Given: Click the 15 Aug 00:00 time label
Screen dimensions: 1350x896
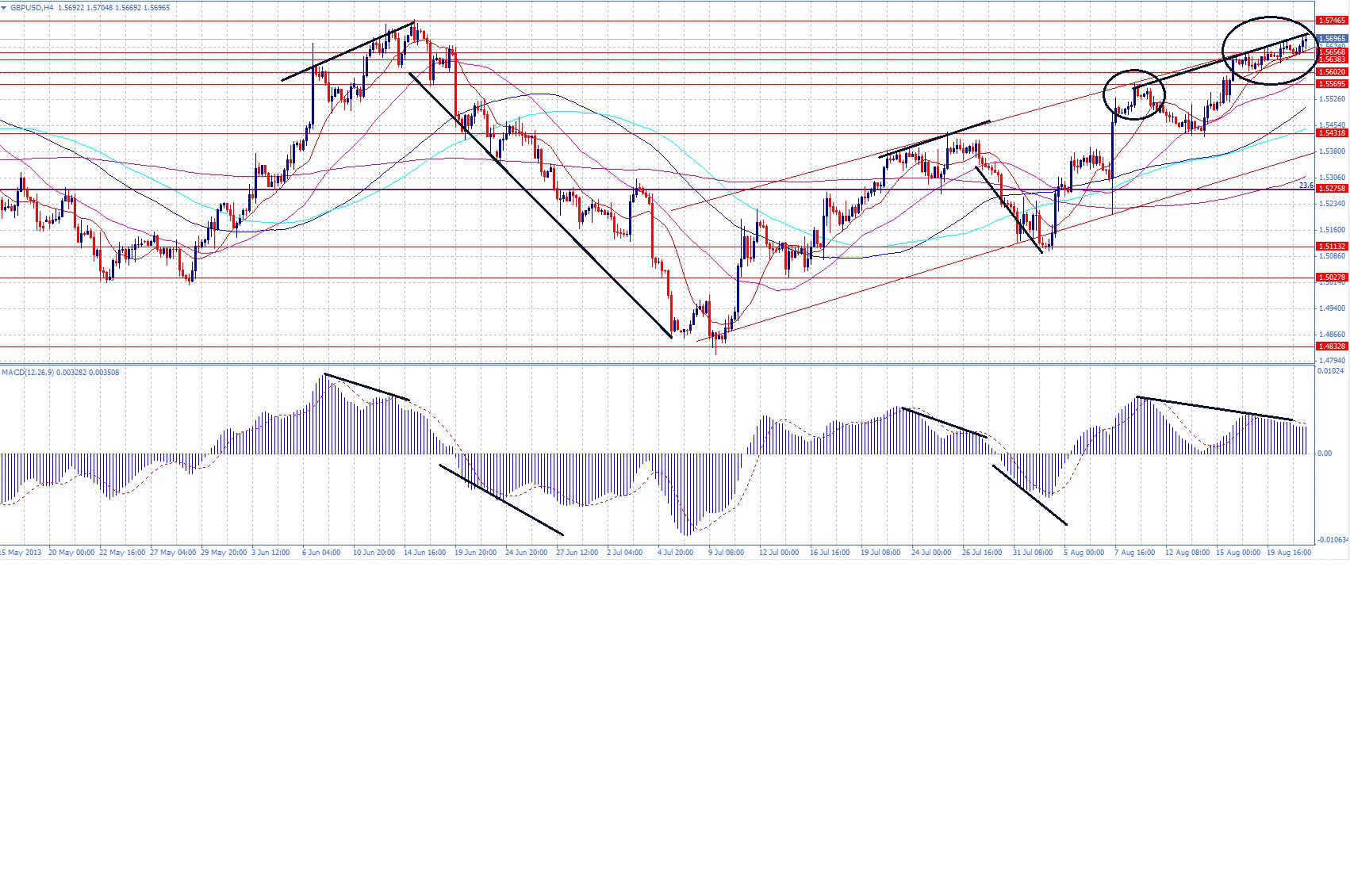Looking at the screenshot, I should [x=1238, y=553].
